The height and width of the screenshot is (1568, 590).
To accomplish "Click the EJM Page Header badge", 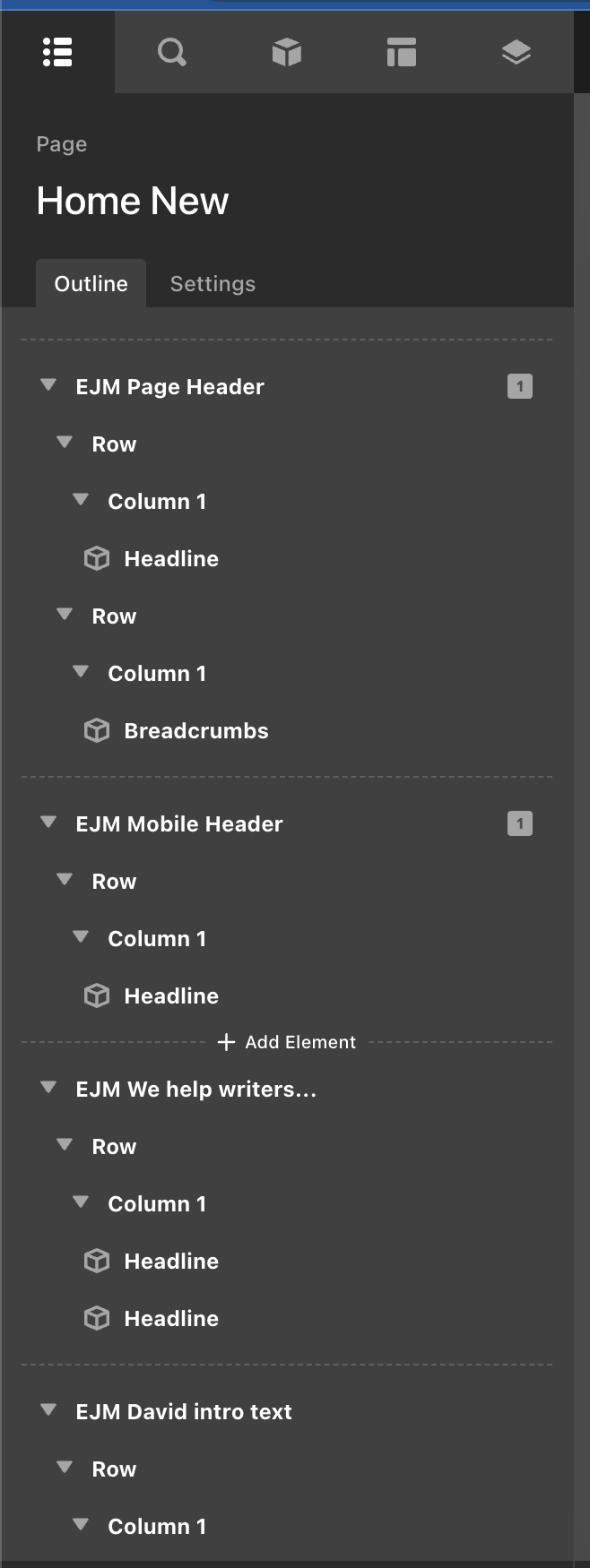I will pos(520,387).
